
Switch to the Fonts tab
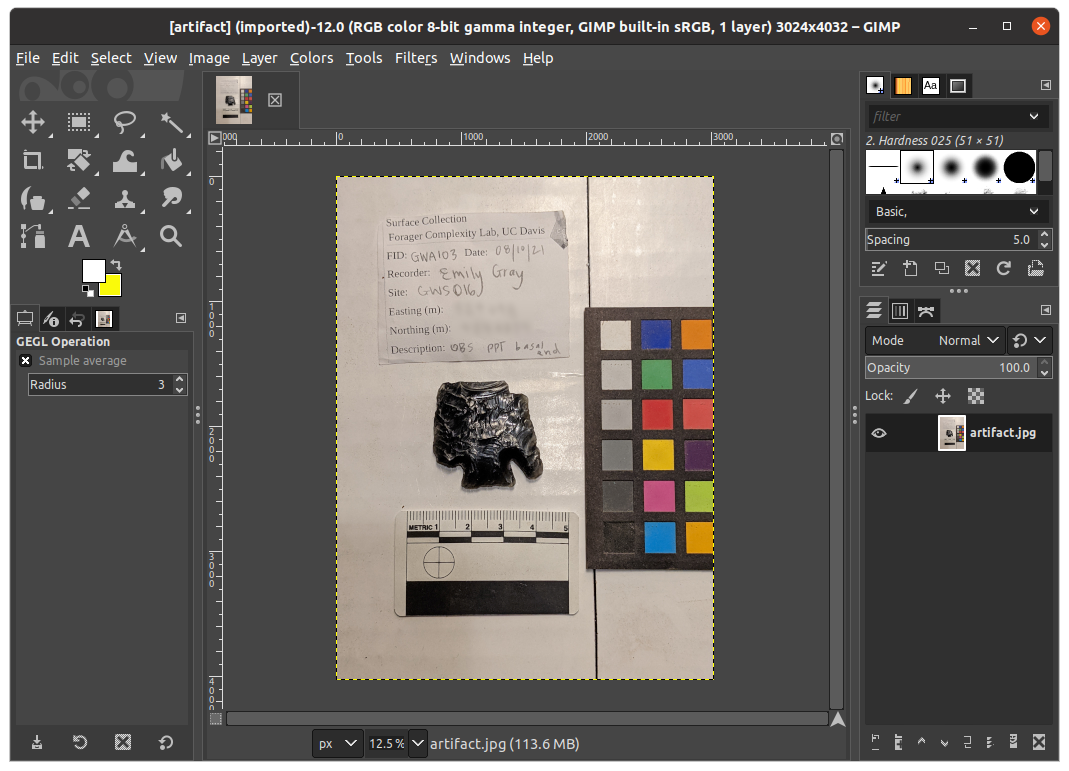click(x=931, y=85)
